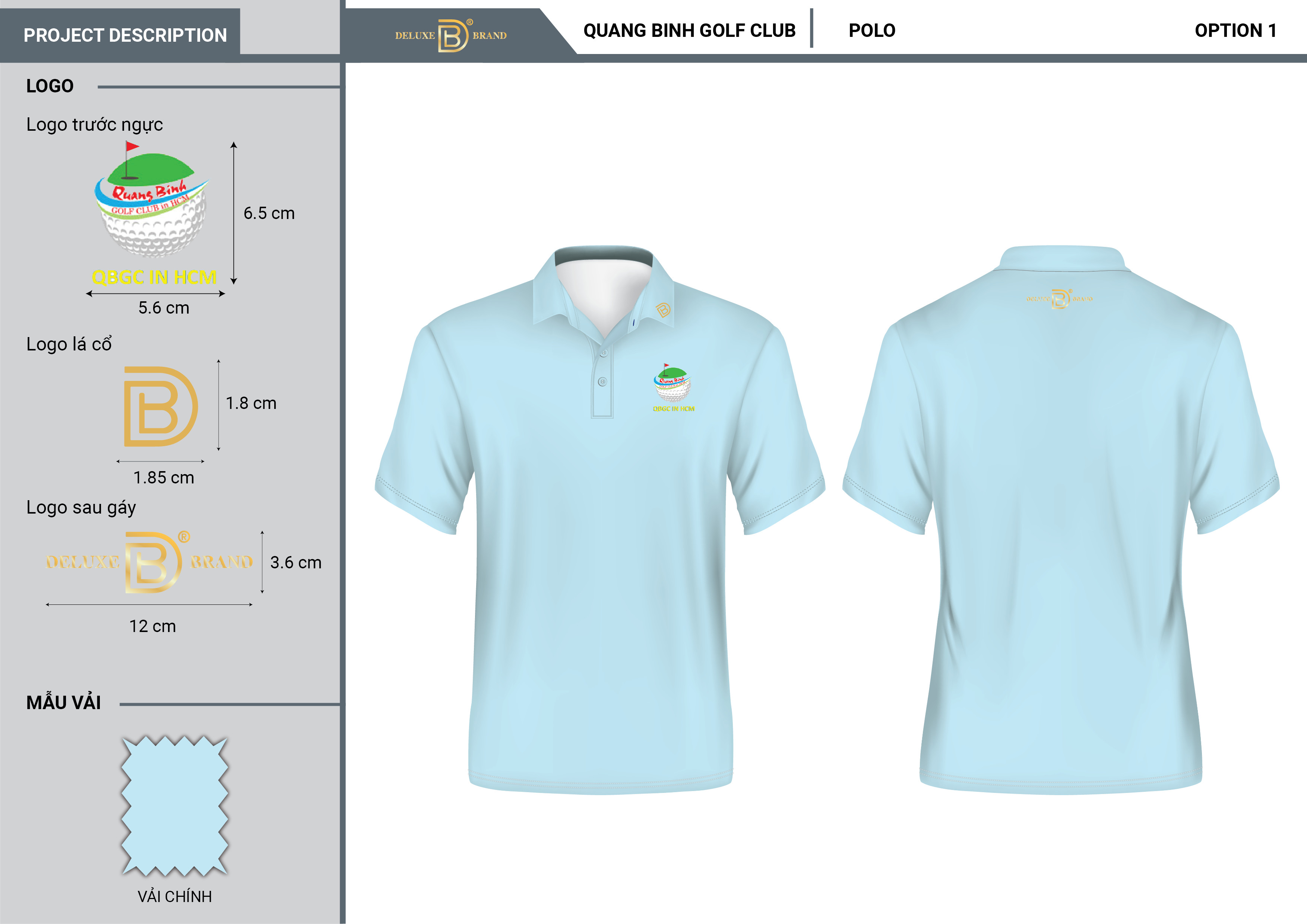Image resolution: width=1307 pixels, height=924 pixels.
Task: Click the light blue fabric swatch
Action: click(175, 806)
